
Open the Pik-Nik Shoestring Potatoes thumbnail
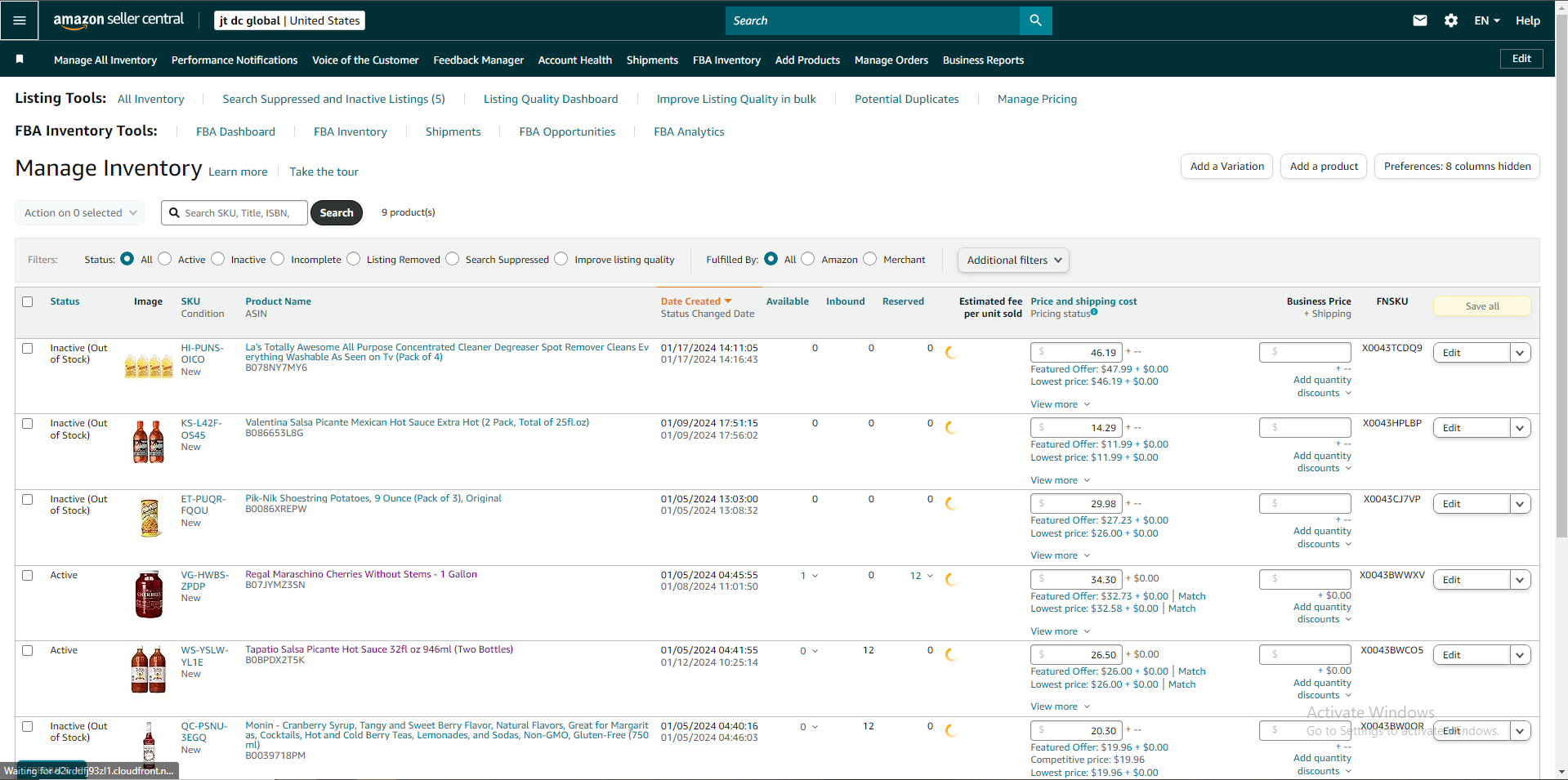150,518
